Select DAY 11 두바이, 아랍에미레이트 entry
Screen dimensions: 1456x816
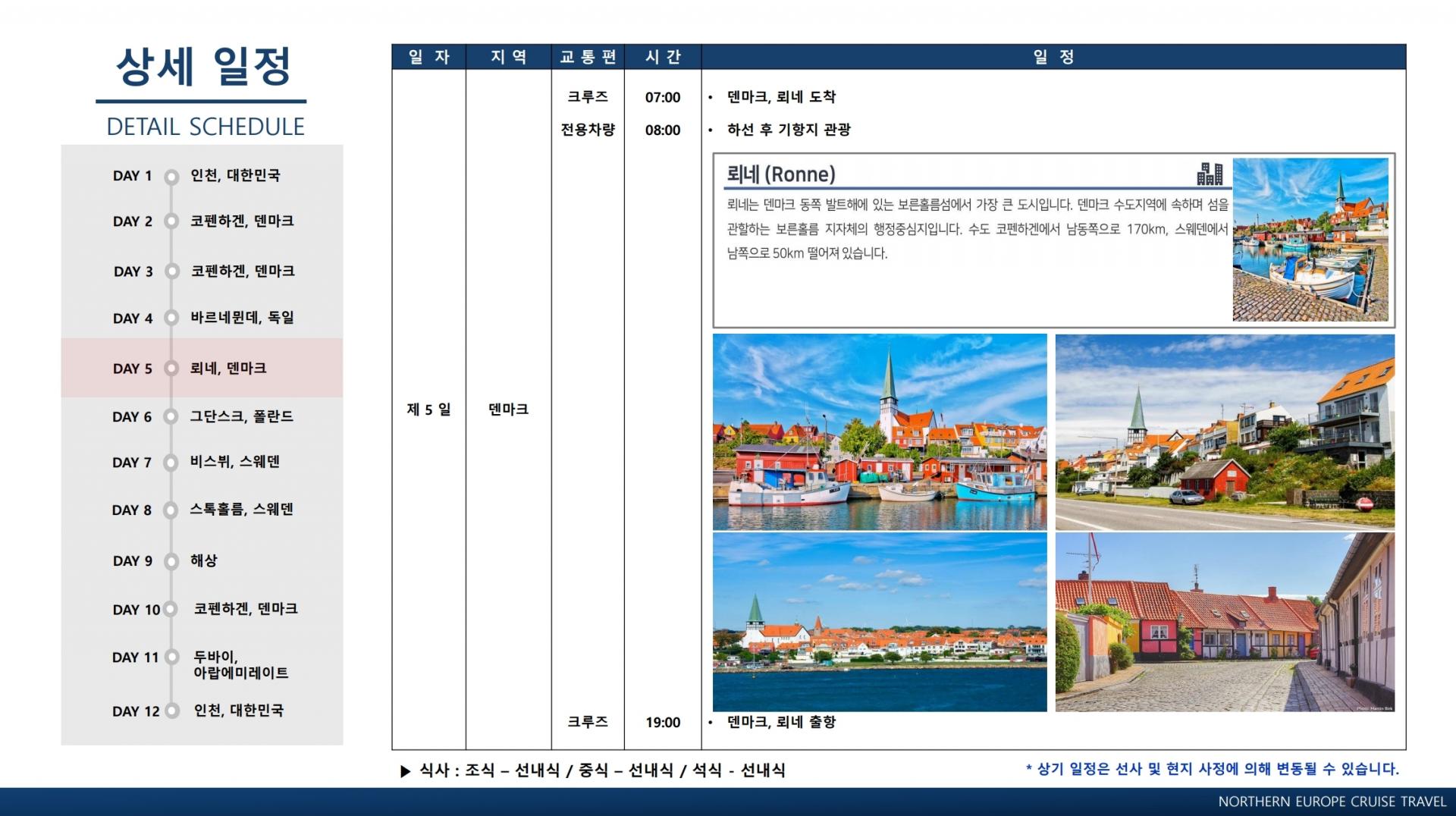coord(200,664)
